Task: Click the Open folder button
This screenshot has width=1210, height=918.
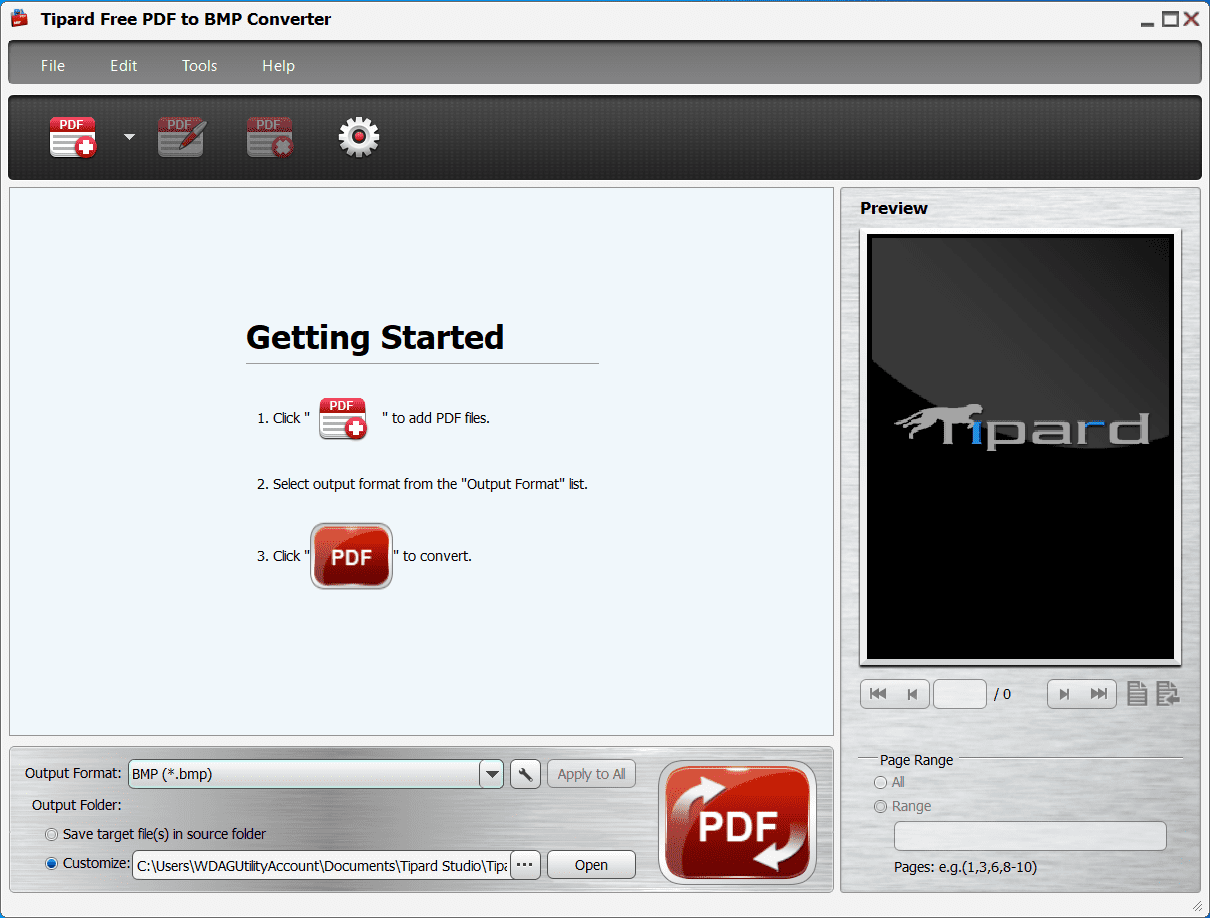Action: point(591,864)
